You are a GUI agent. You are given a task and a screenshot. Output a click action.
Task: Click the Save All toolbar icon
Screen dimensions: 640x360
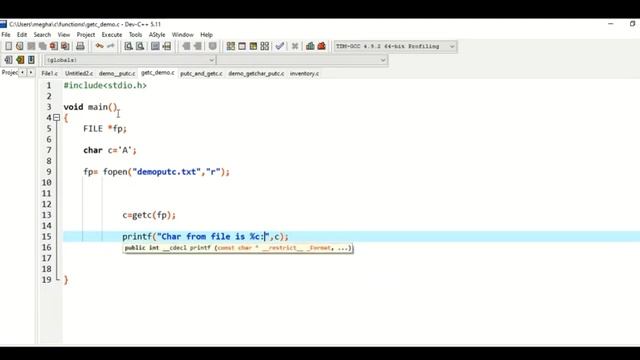pos(42,46)
